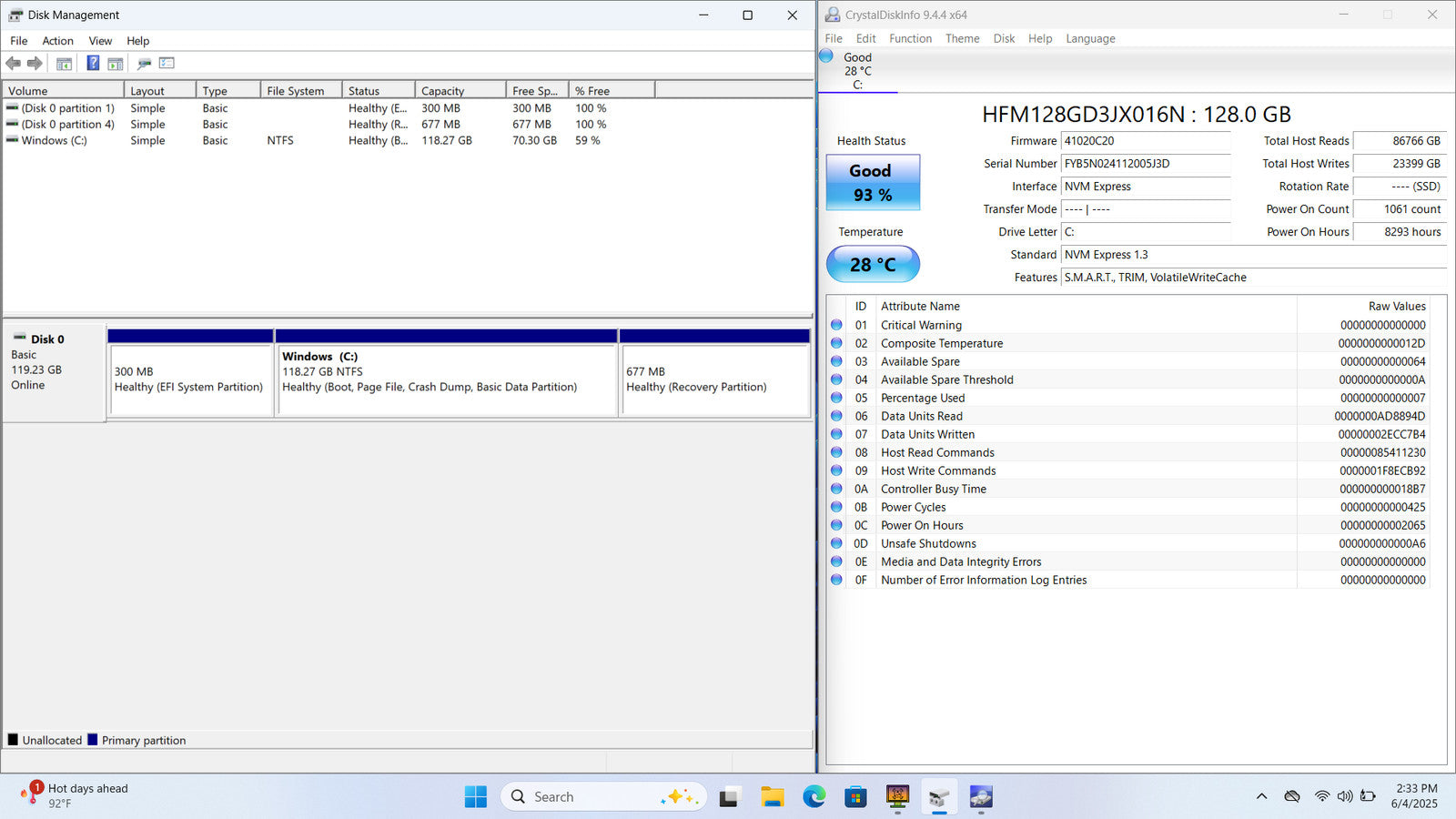The image size is (1456, 819).
Task: Click the Back arrow in Disk Management
Action: [13, 63]
